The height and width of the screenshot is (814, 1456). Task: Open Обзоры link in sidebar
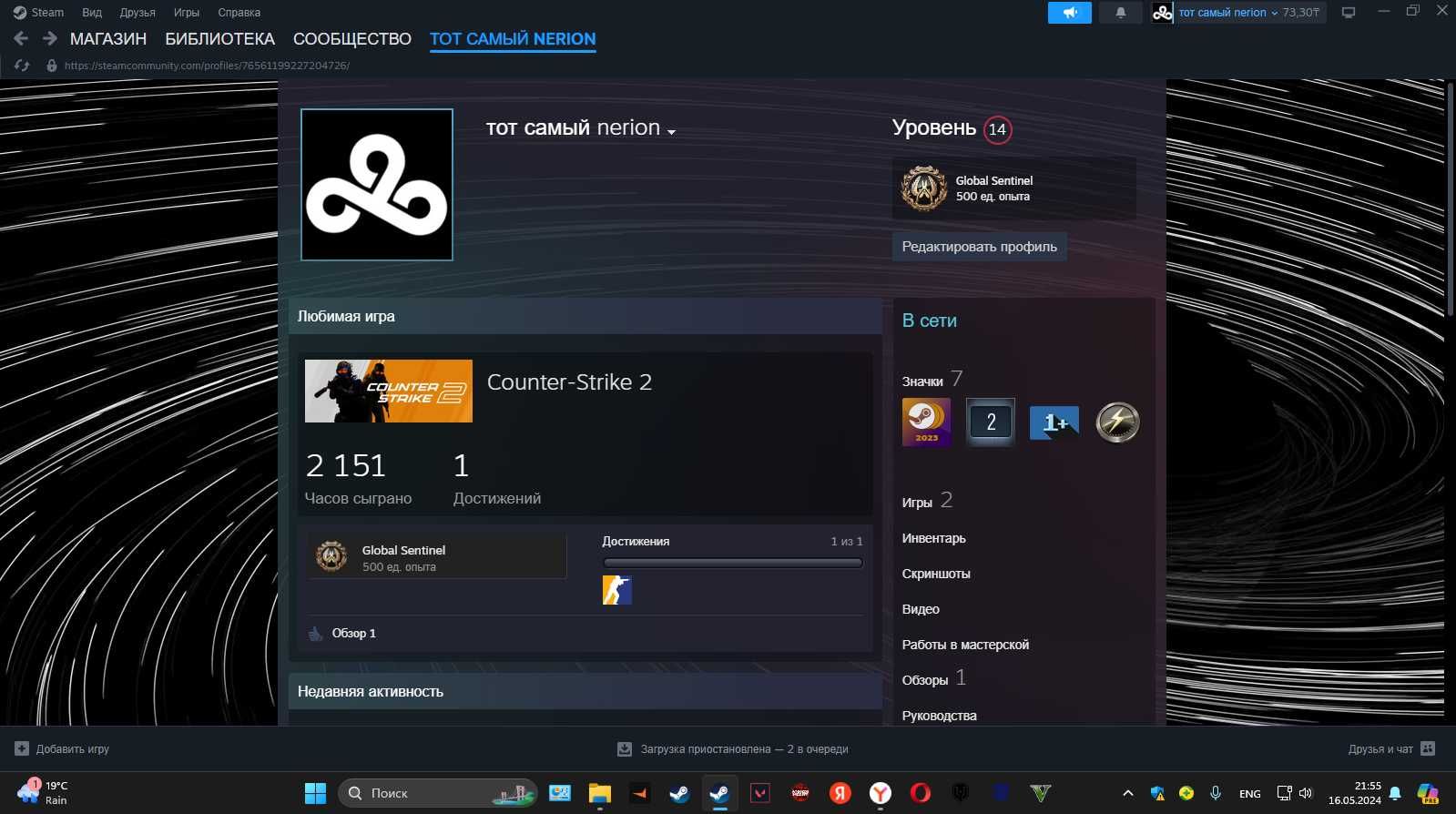[925, 680]
